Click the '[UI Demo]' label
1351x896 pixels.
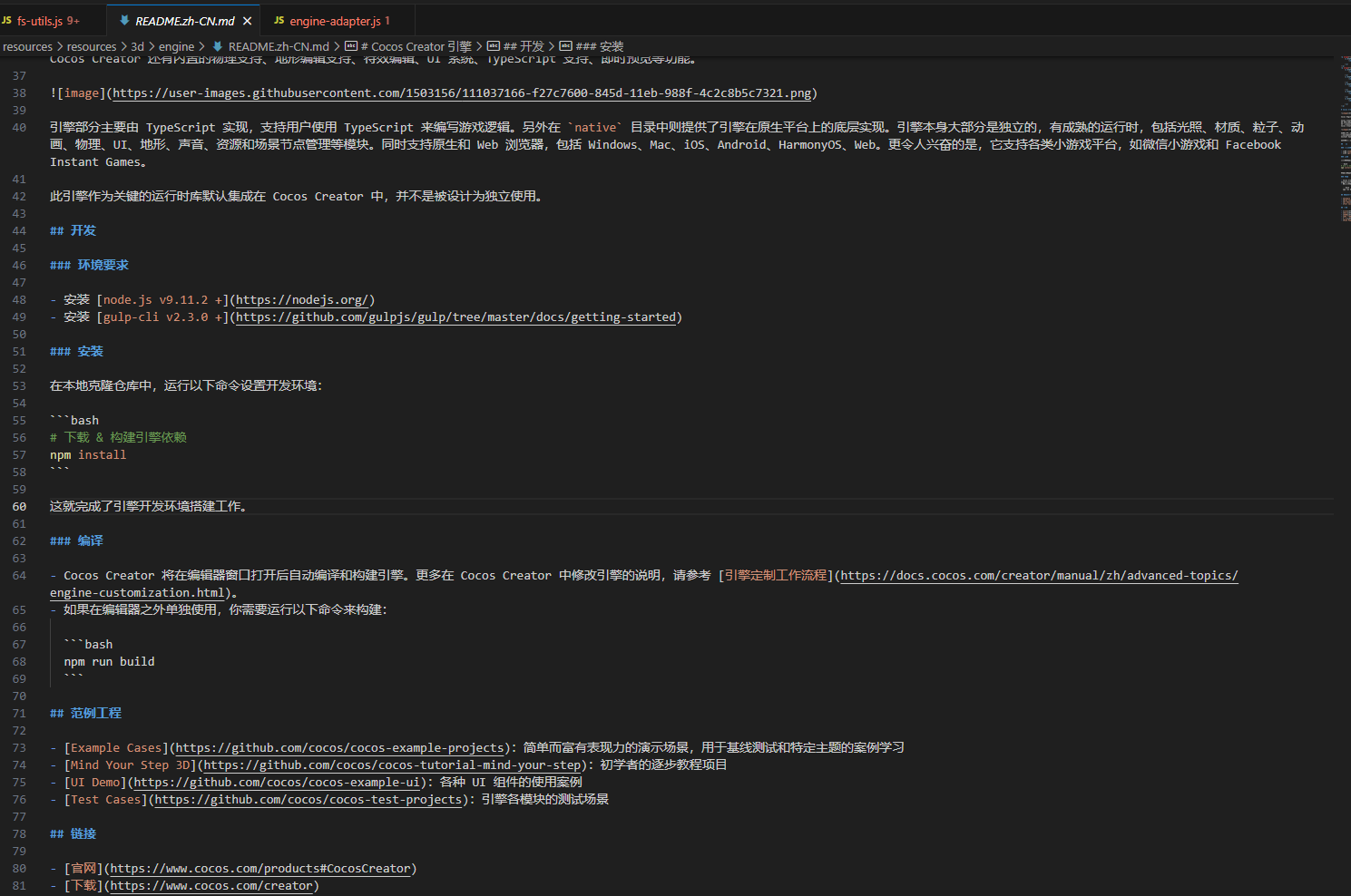(x=95, y=783)
